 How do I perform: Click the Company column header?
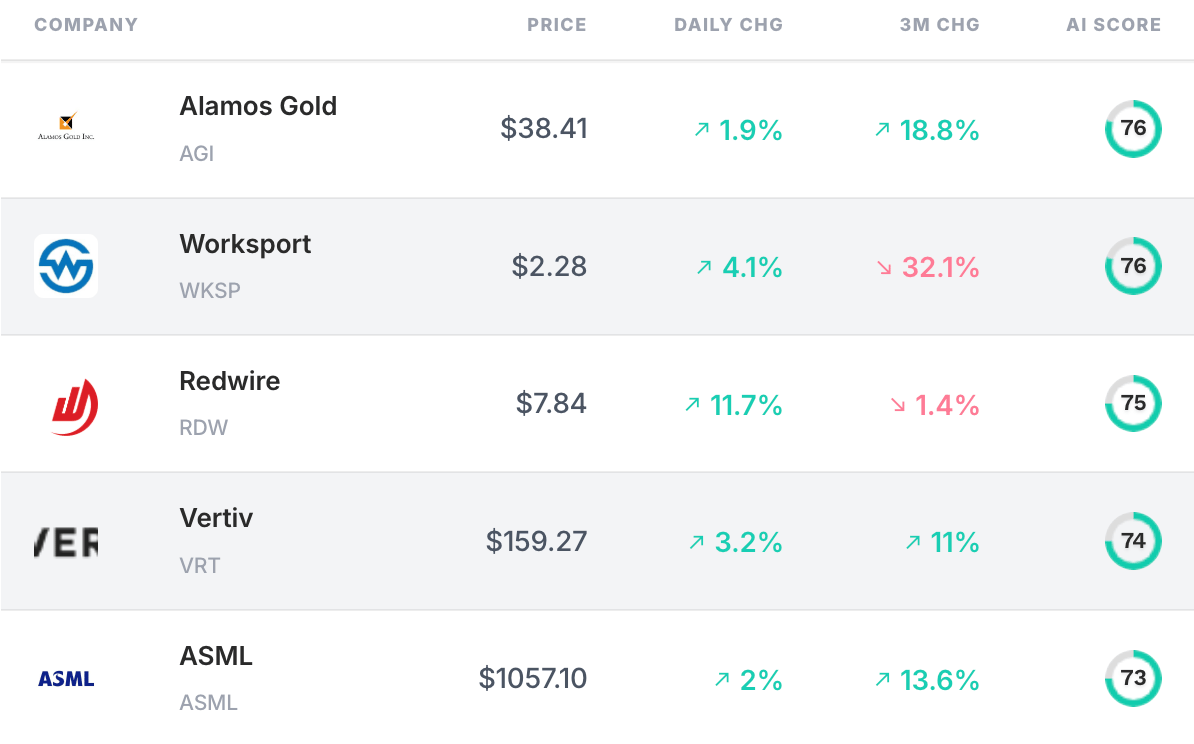86,25
